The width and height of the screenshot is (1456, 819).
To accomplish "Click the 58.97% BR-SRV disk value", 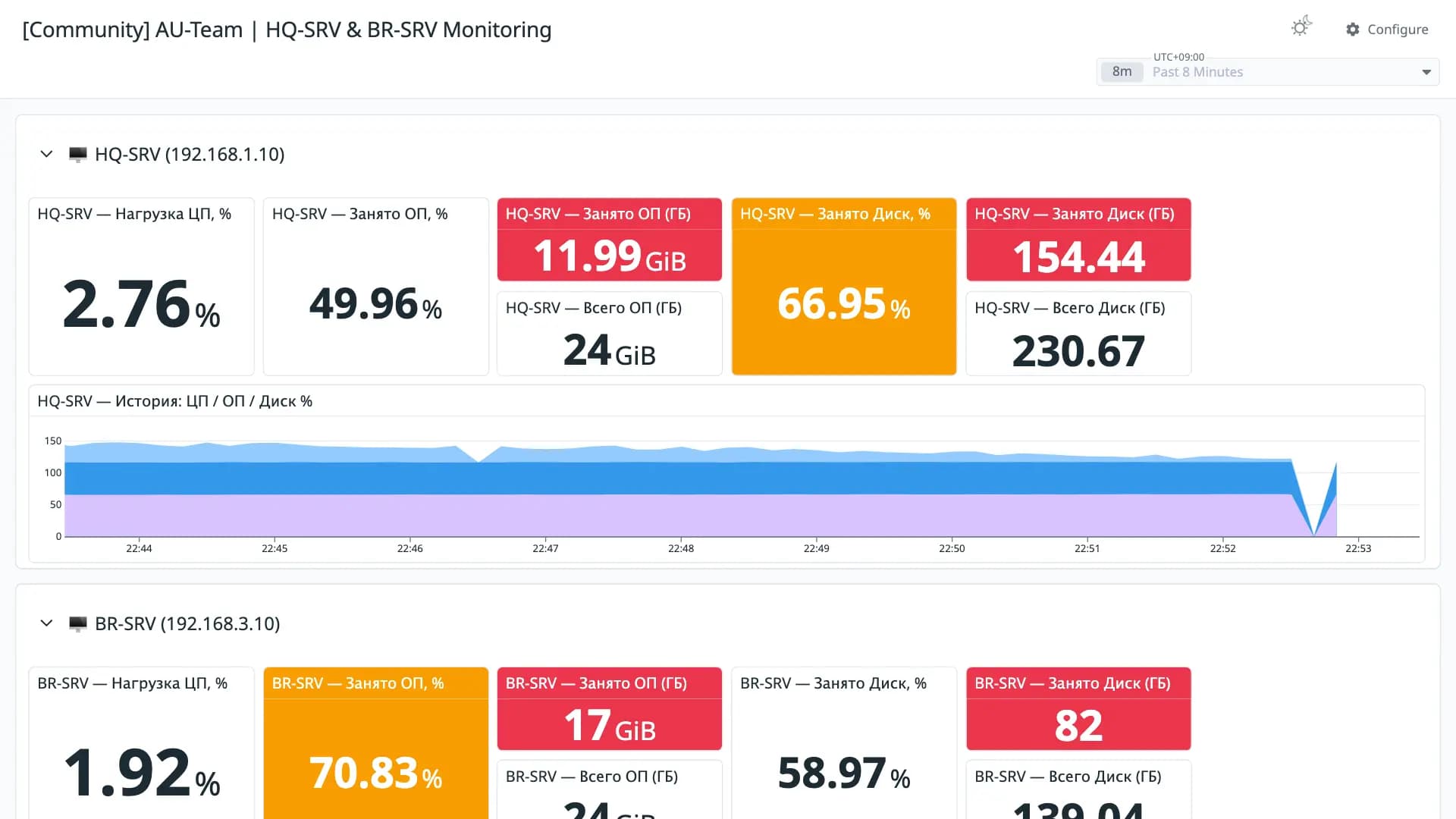I will tap(844, 773).
